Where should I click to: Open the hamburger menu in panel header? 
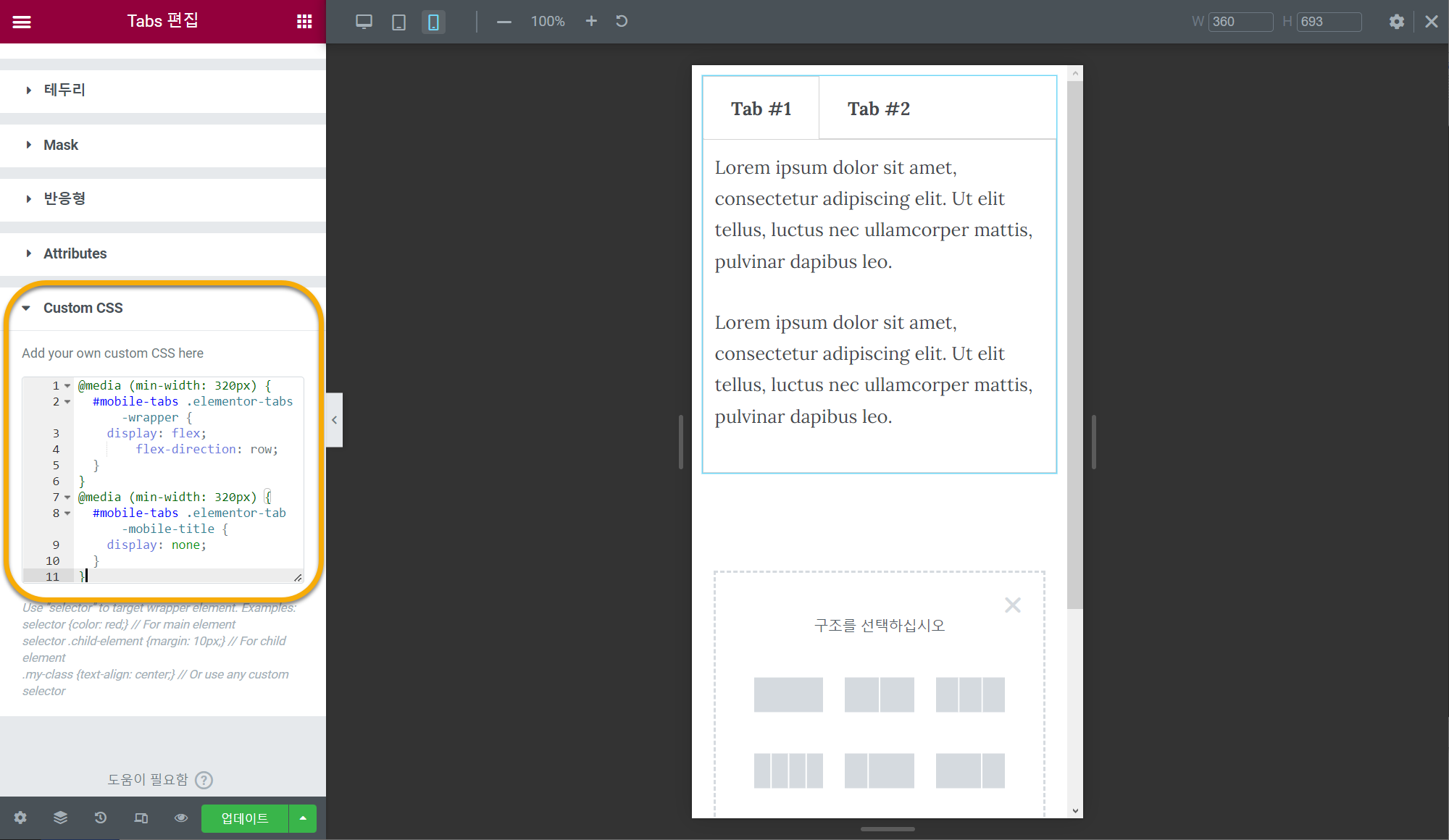22,22
